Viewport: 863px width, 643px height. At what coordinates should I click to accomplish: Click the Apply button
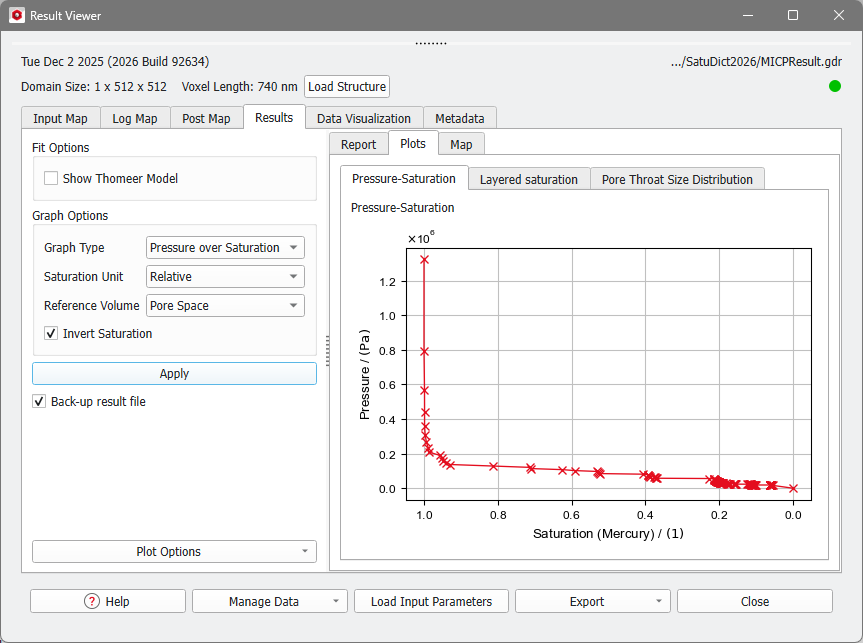(x=173, y=373)
